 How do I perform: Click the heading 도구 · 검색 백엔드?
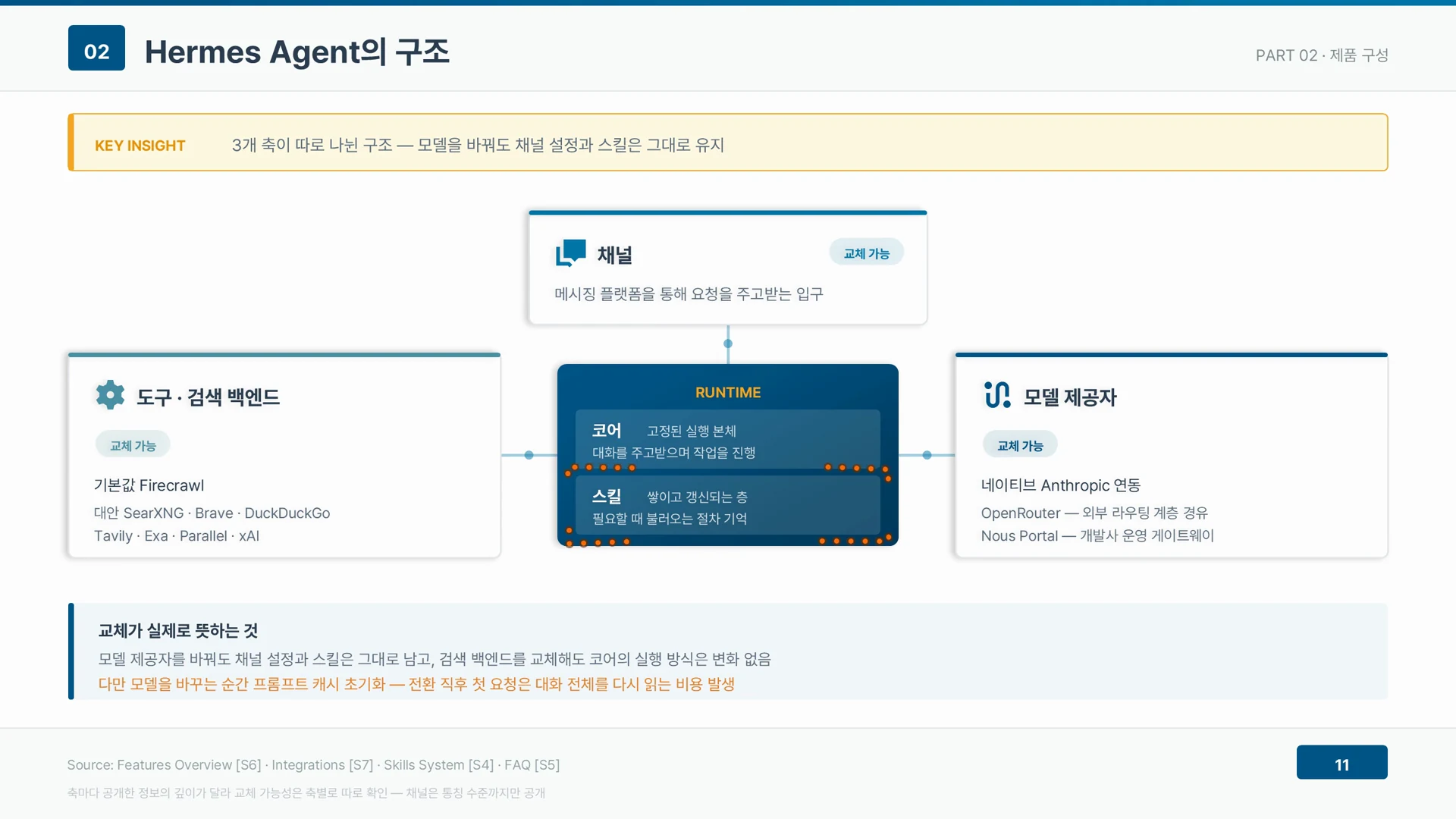[x=208, y=397]
